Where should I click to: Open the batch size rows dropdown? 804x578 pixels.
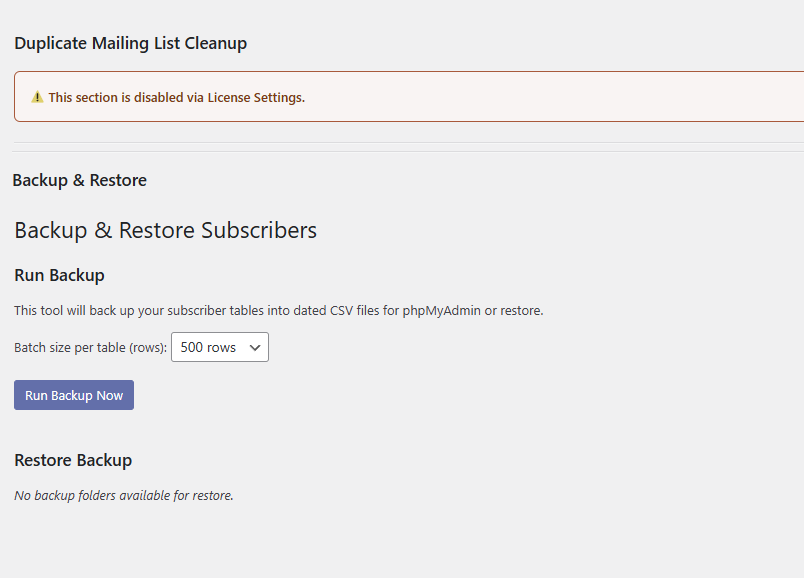[x=220, y=347]
